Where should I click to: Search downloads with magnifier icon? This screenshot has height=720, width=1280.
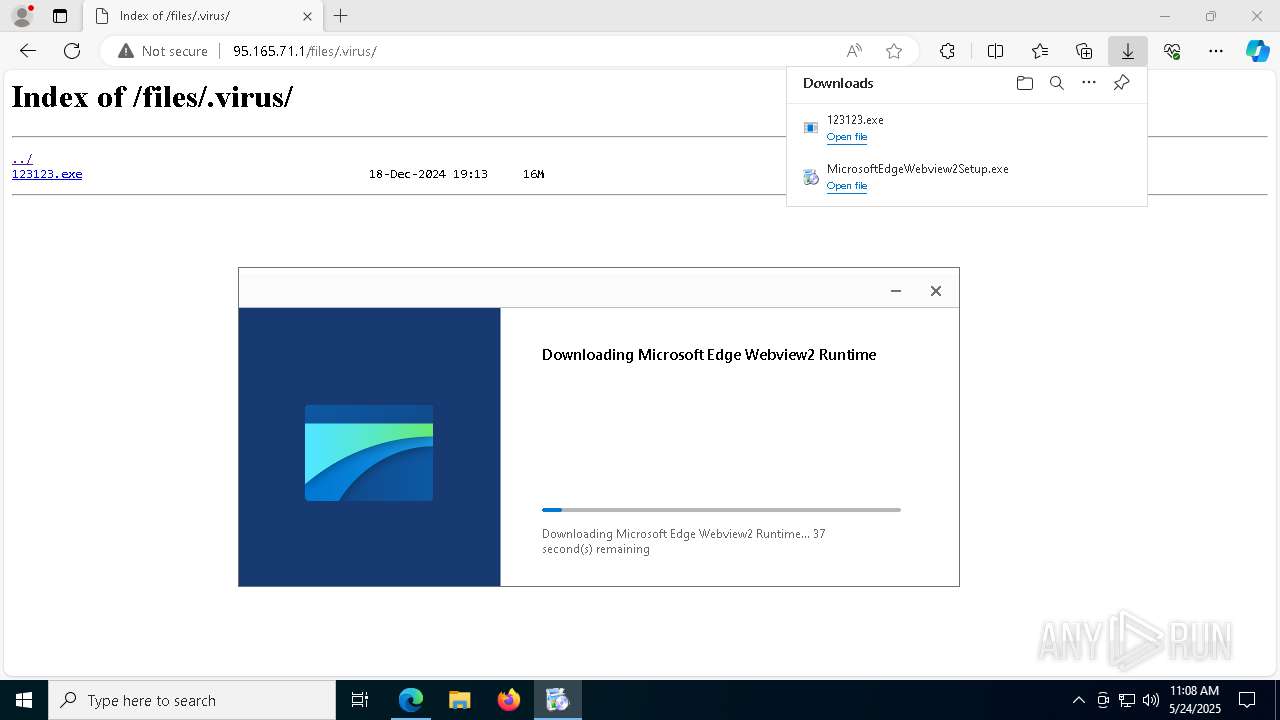(x=1056, y=83)
